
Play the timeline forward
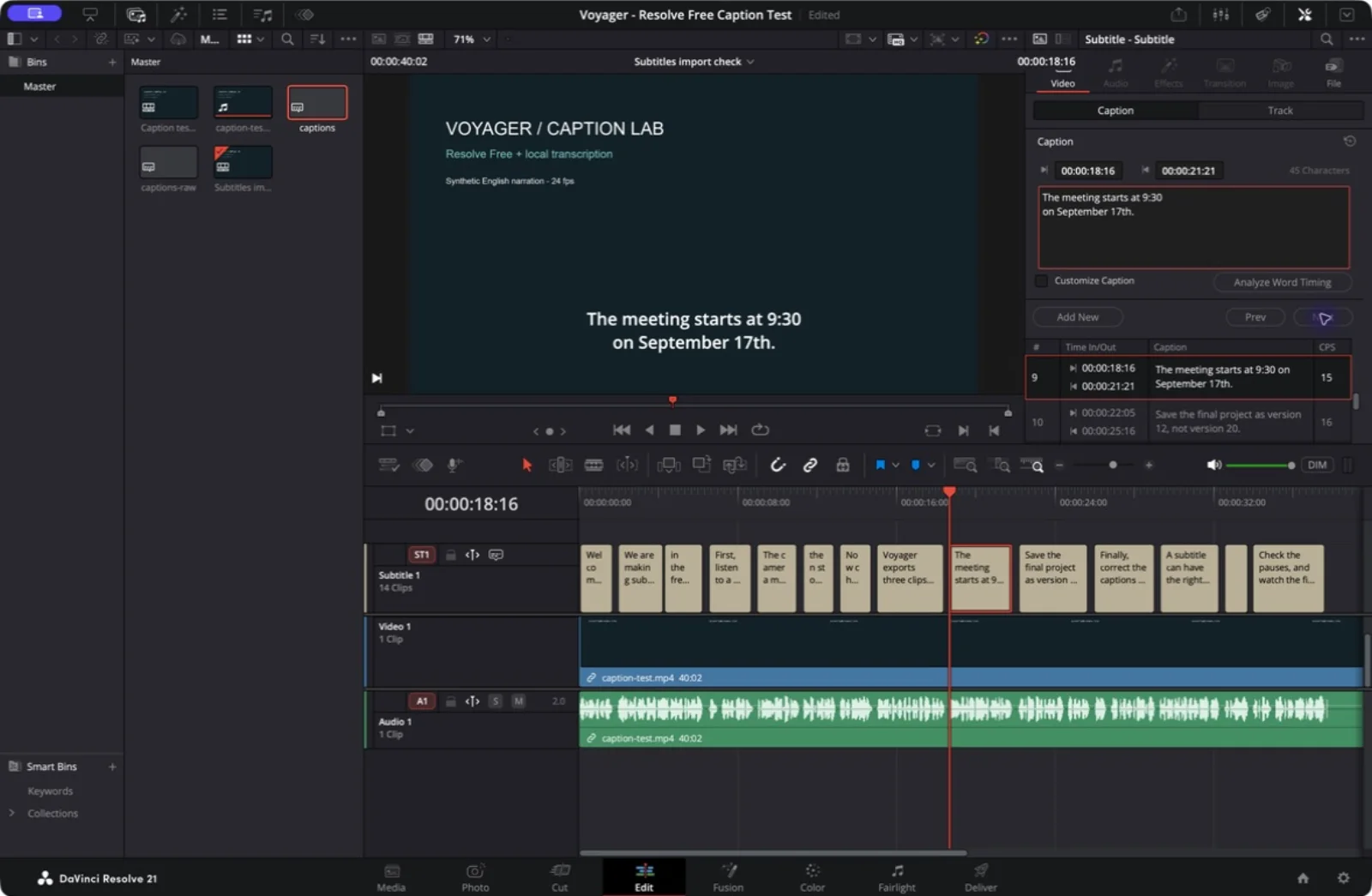pyautogui.click(x=701, y=430)
